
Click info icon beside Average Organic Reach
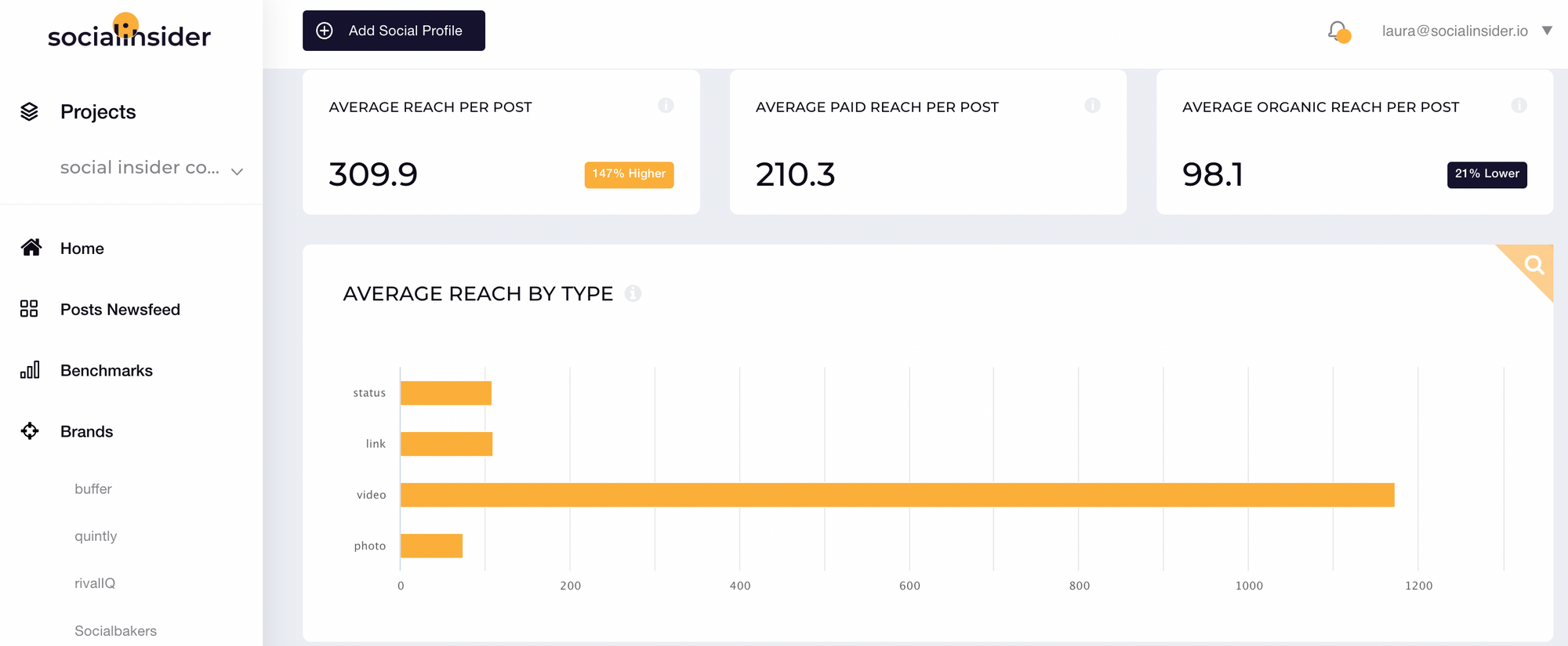(x=1519, y=105)
